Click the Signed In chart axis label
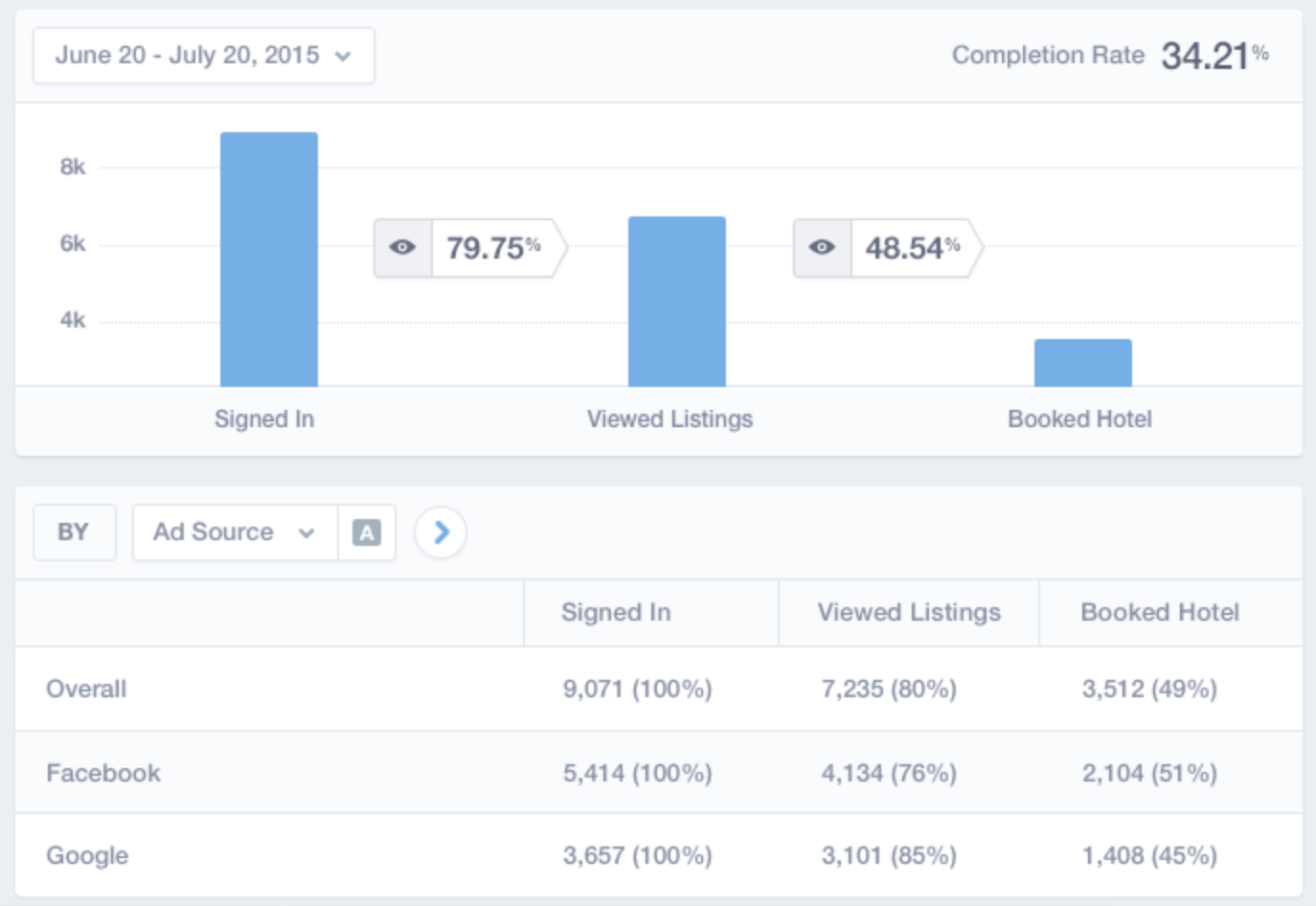 click(x=264, y=419)
